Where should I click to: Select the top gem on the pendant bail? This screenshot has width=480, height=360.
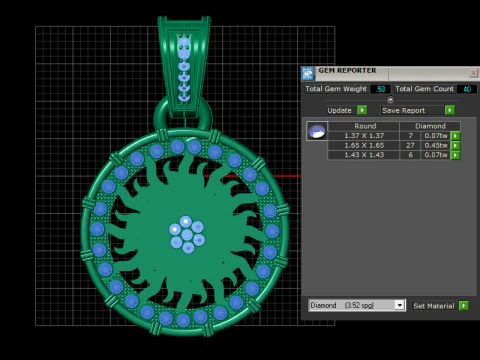(184, 43)
